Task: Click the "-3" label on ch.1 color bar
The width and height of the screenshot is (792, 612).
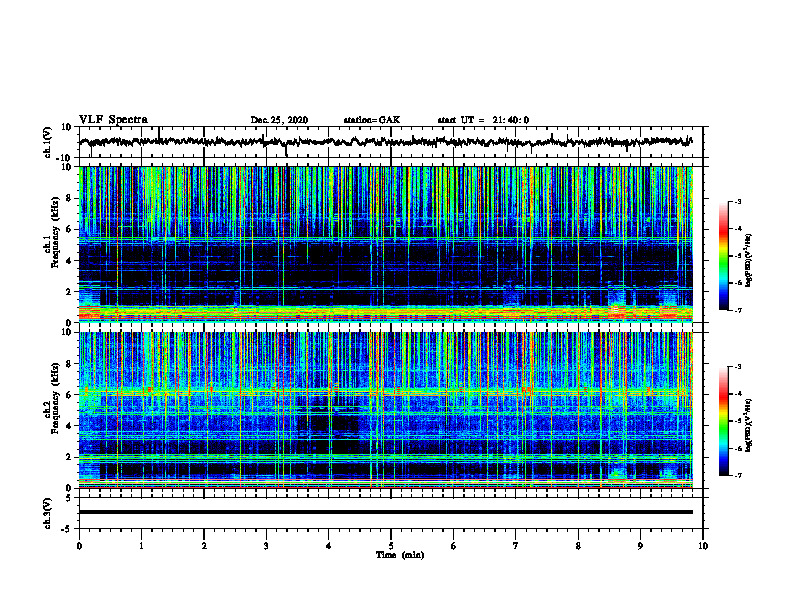Action: coord(737,202)
